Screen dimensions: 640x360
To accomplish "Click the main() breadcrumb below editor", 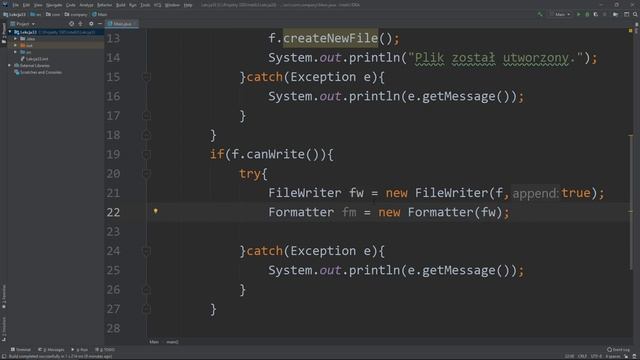I will coord(172,342).
